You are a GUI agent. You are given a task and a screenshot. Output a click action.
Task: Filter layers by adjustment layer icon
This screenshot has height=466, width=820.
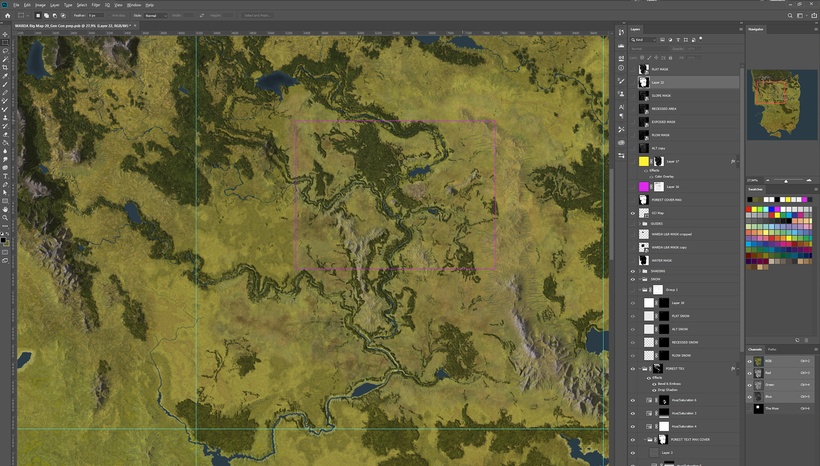(x=670, y=40)
